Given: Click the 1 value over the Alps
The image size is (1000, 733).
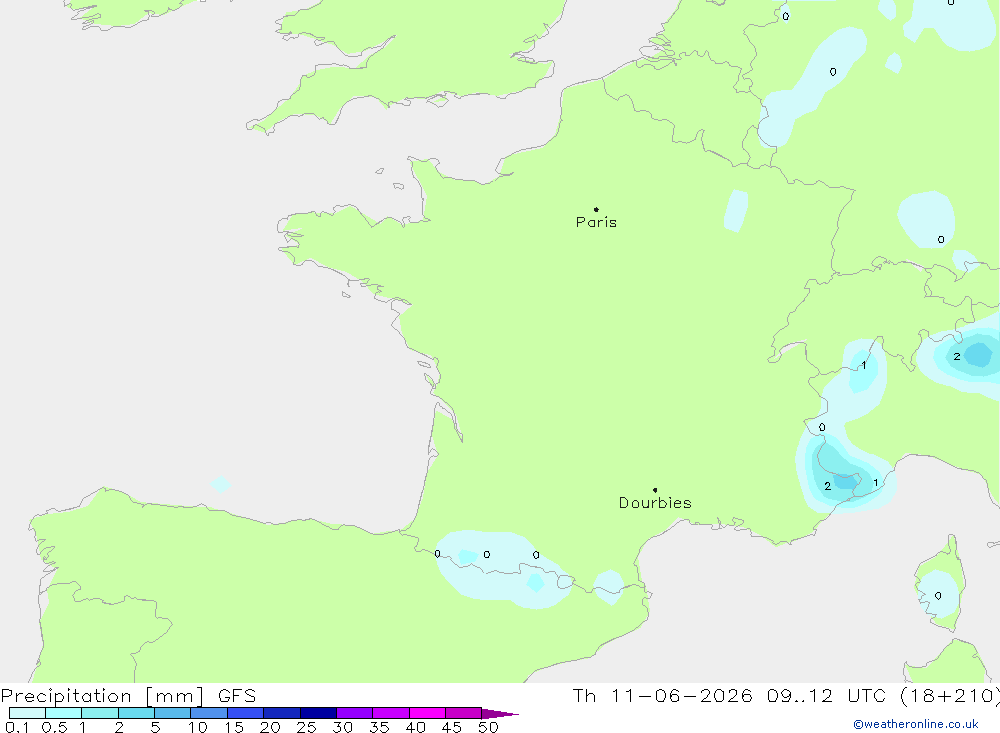Looking at the screenshot, I should [864, 366].
